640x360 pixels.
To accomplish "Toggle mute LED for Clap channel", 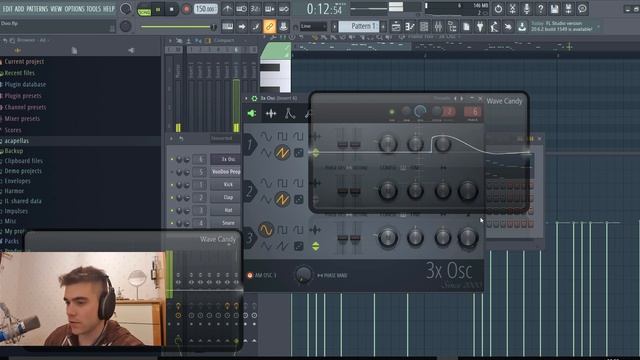I will pos(172,198).
